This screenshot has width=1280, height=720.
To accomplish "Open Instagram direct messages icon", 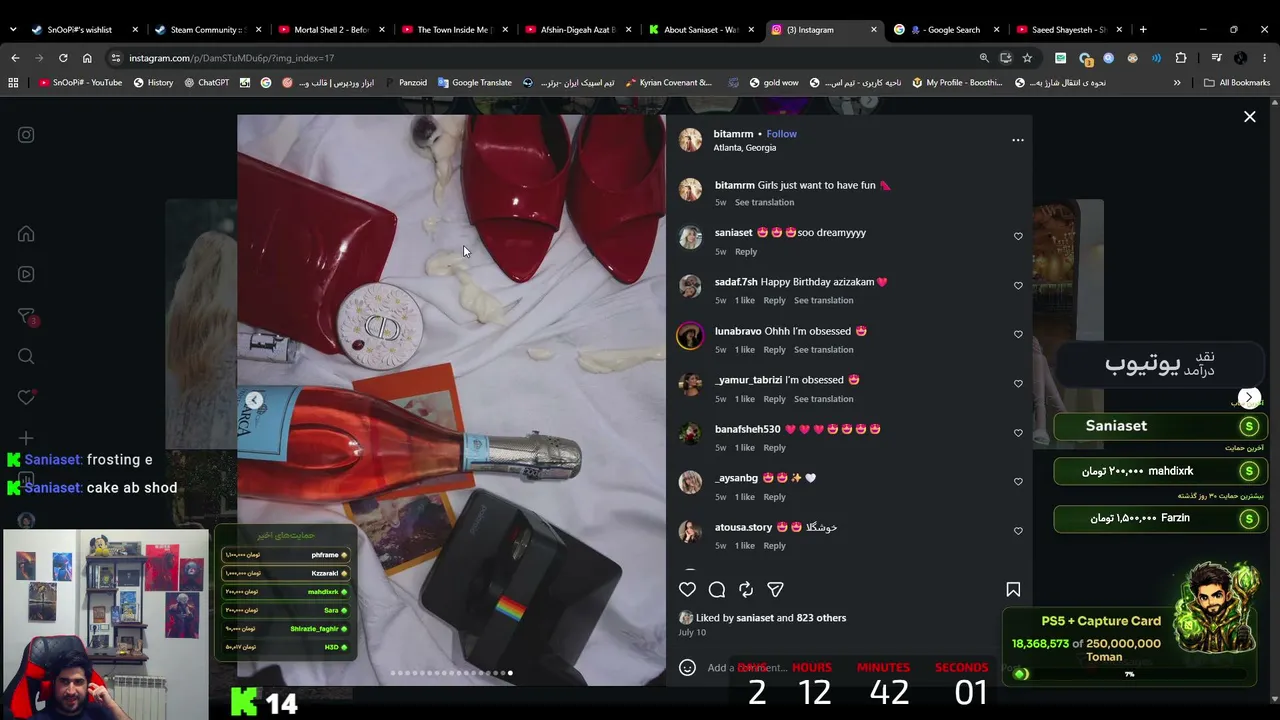I will [26, 317].
